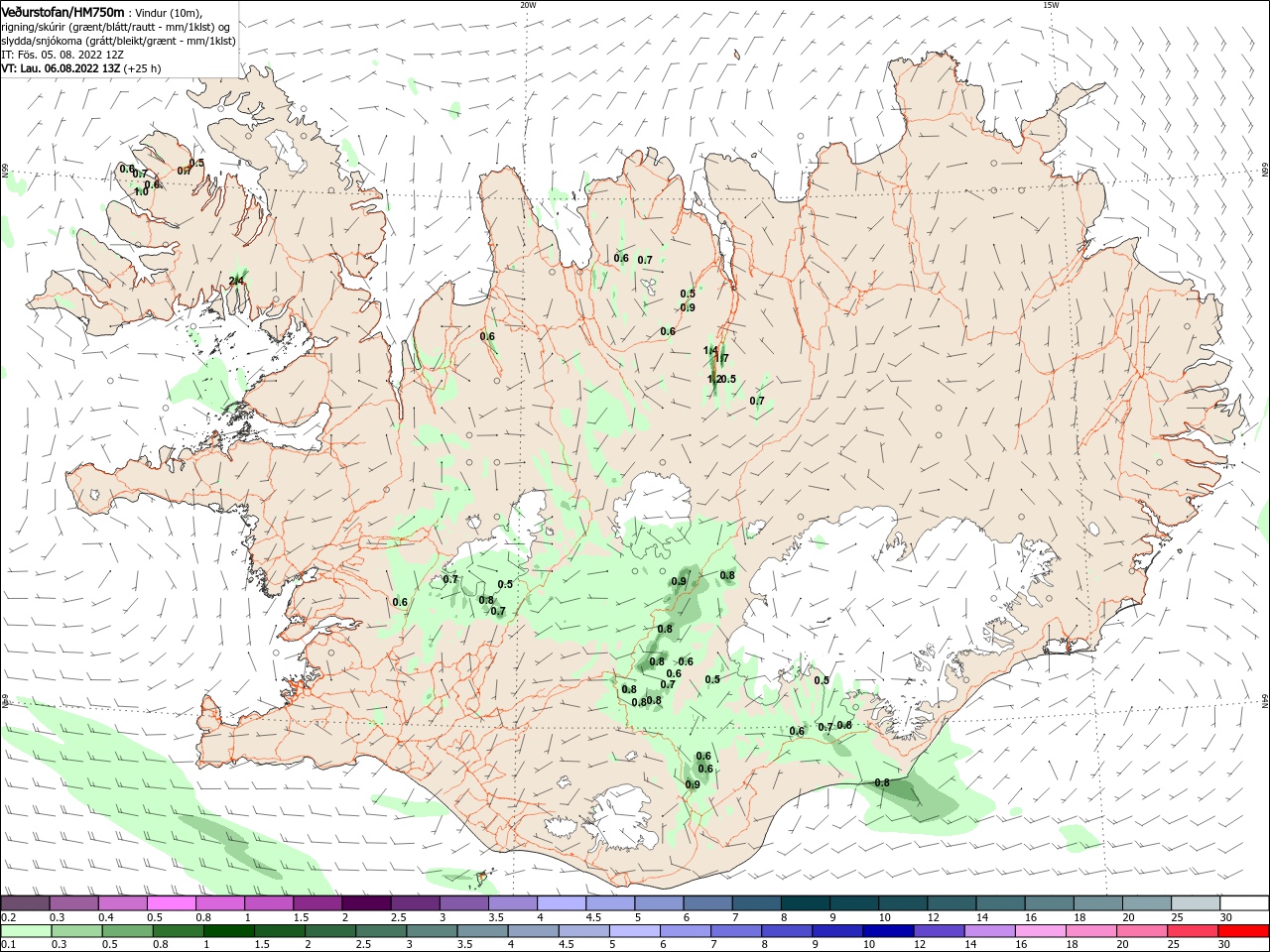Click the 'slydda/snjókoma' legend description line

tap(118, 41)
